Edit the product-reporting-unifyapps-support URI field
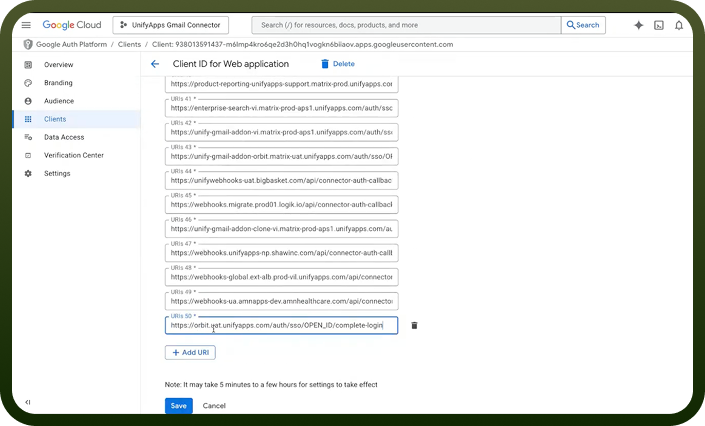 (x=281, y=84)
